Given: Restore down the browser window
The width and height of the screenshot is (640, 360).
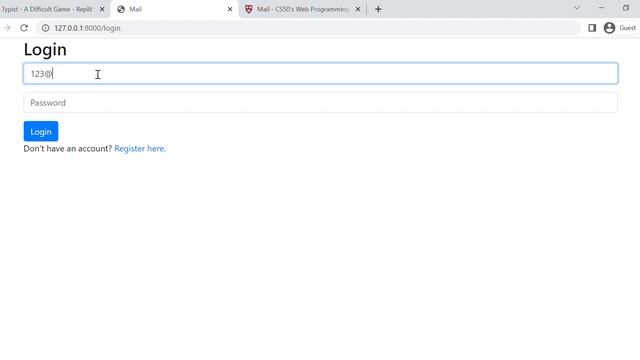Looking at the screenshot, I should [626, 8].
